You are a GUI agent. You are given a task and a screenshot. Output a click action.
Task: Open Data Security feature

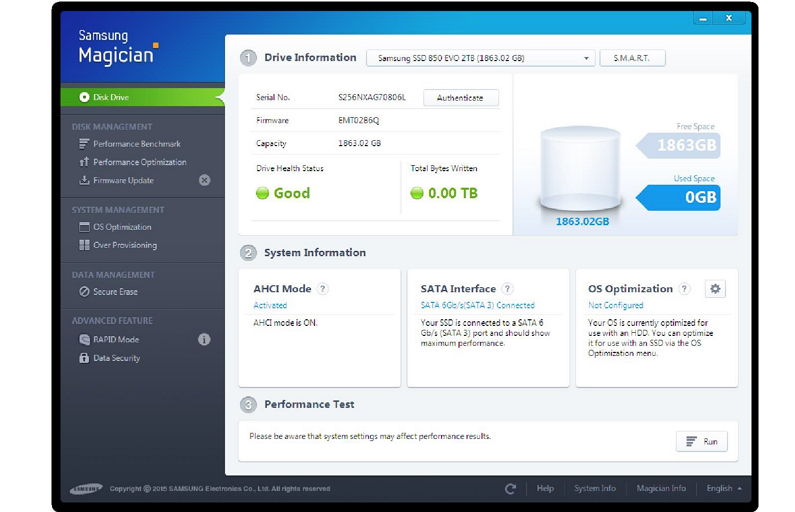[x=116, y=358]
